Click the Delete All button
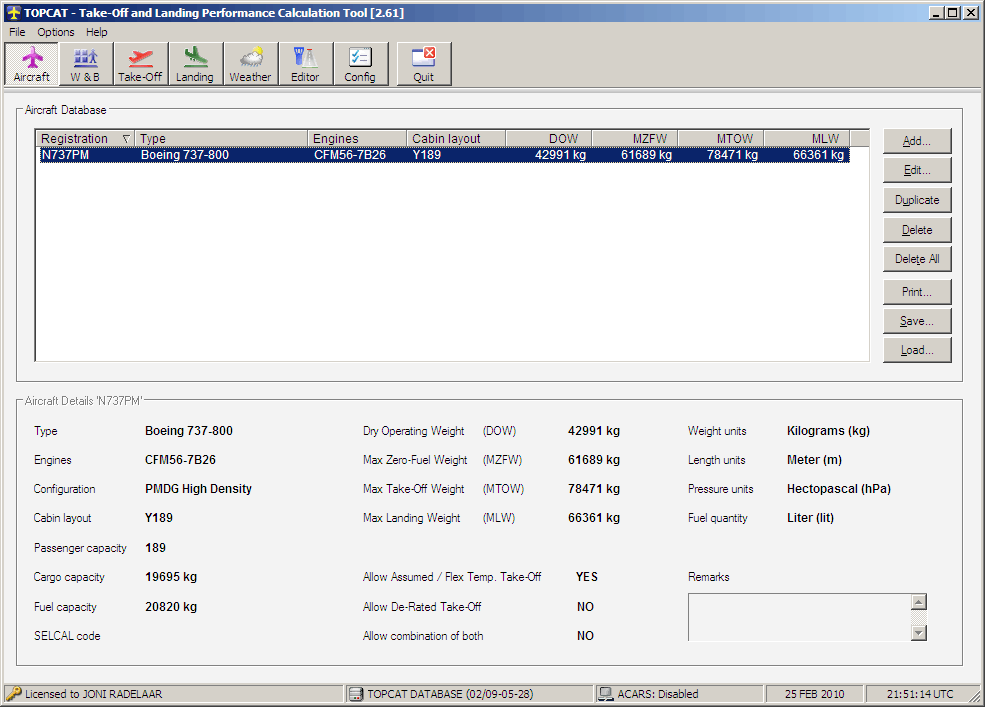This screenshot has height=707, width=985. [x=917, y=259]
